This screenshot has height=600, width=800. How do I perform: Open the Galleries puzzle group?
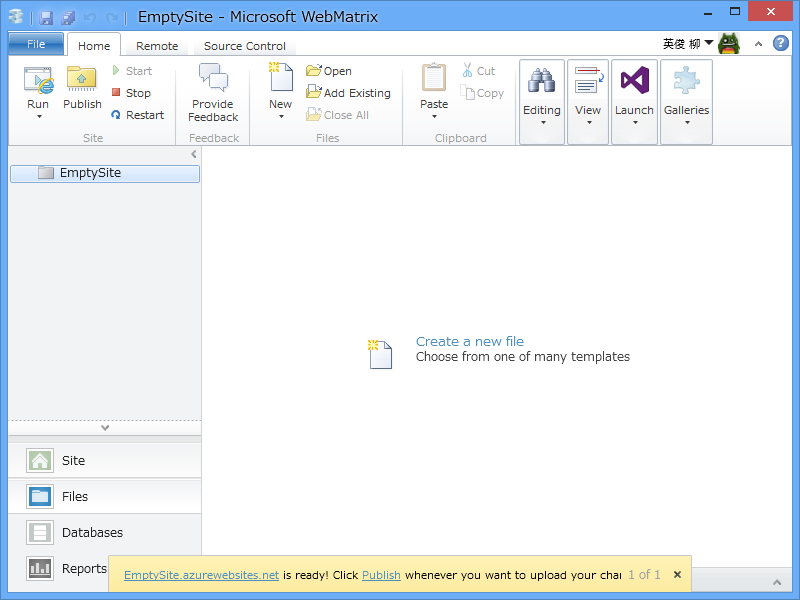(686, 102)
